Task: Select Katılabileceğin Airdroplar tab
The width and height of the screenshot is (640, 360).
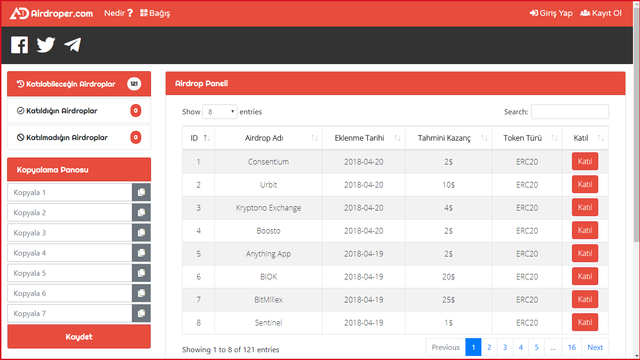Action: pos(79,84)
